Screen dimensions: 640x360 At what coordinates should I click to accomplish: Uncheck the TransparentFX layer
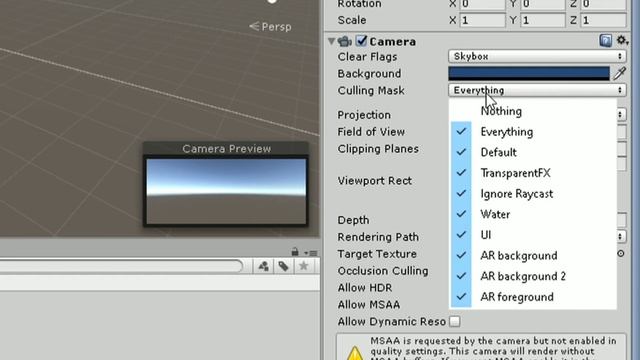pos(533,173)
